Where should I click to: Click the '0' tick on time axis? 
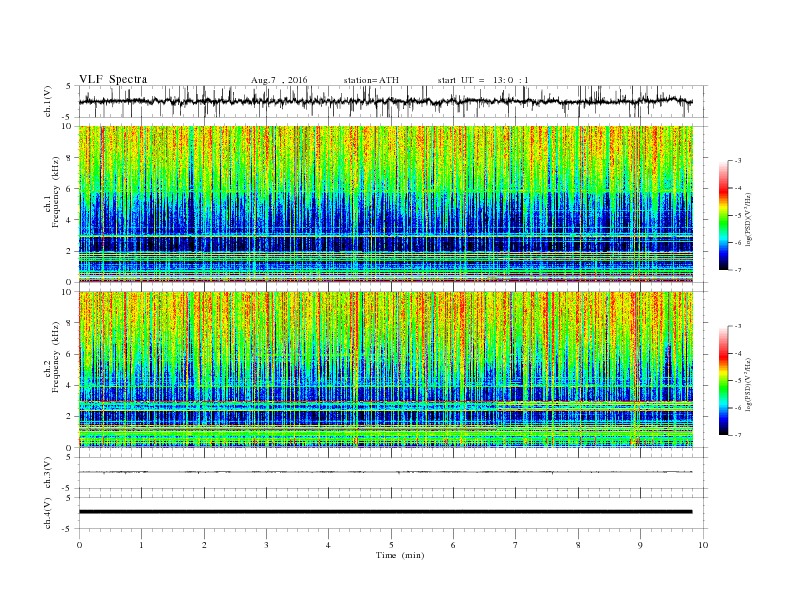(79, 545)
